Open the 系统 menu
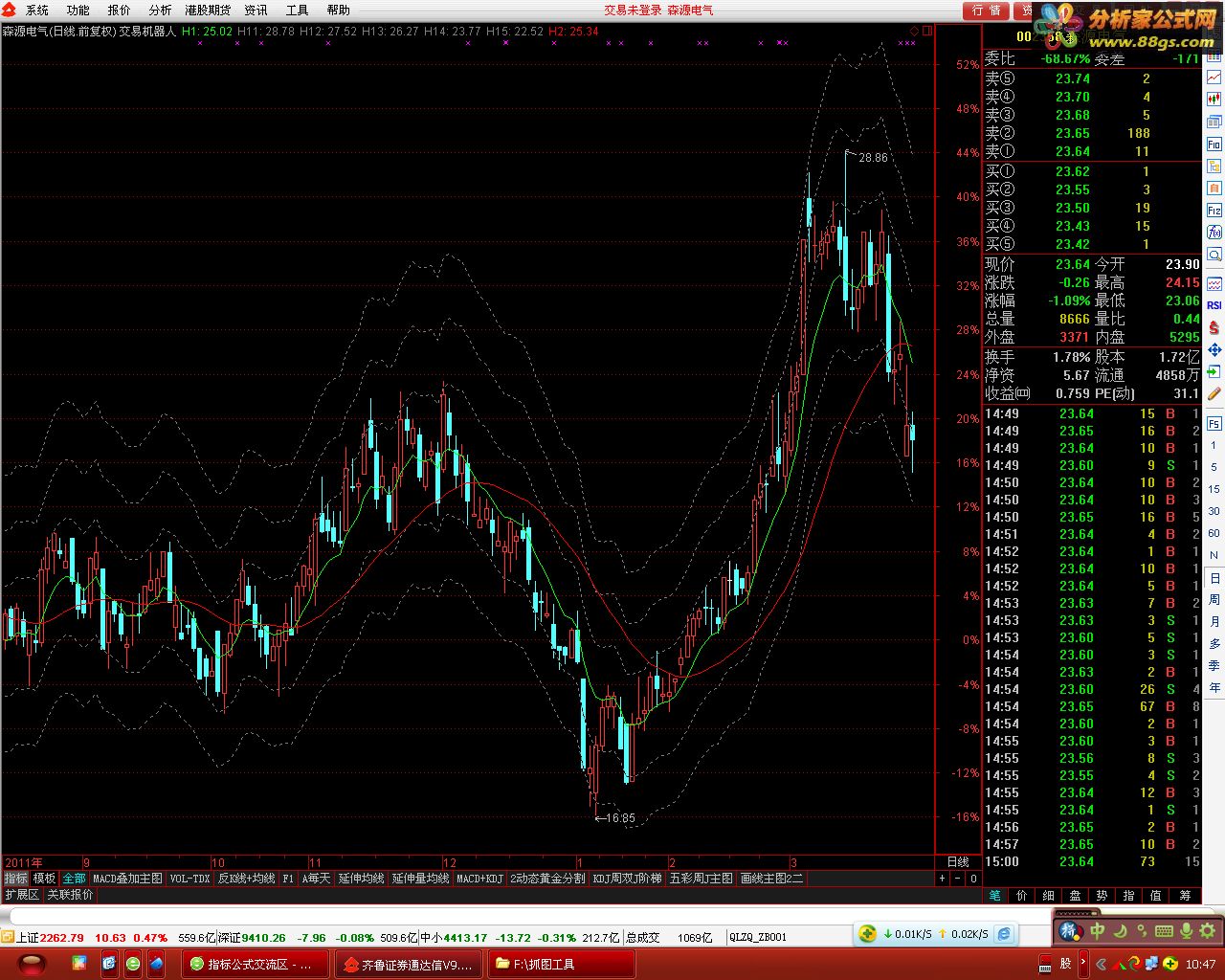 (36, 11)
